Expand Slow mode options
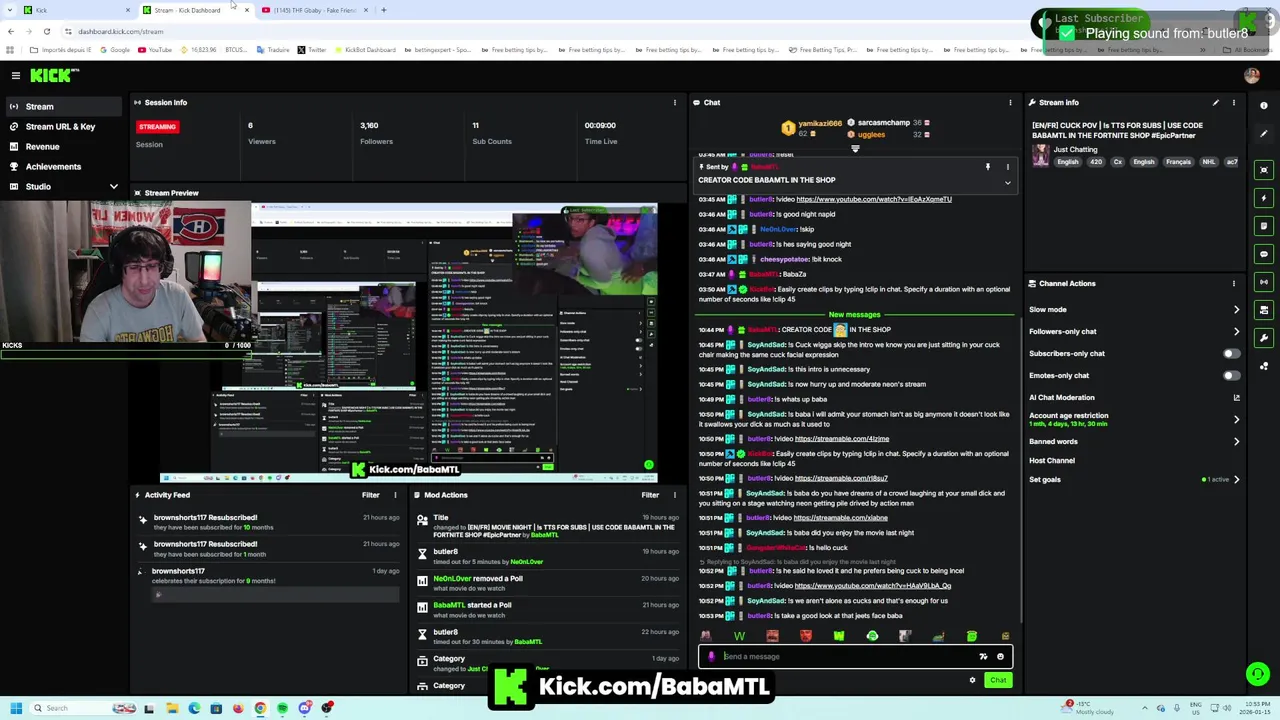 point(1236,309)
